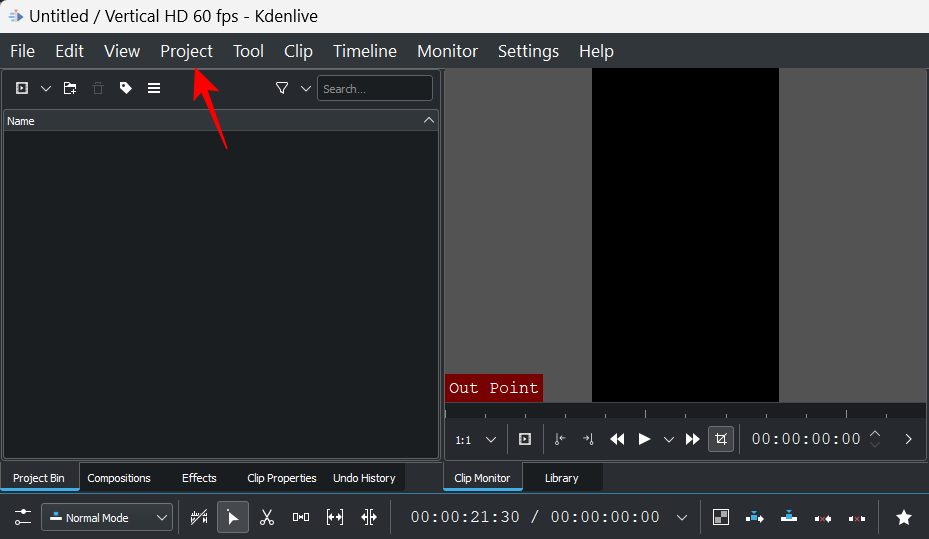Select the Selection arrow tool

coord(233,517)
